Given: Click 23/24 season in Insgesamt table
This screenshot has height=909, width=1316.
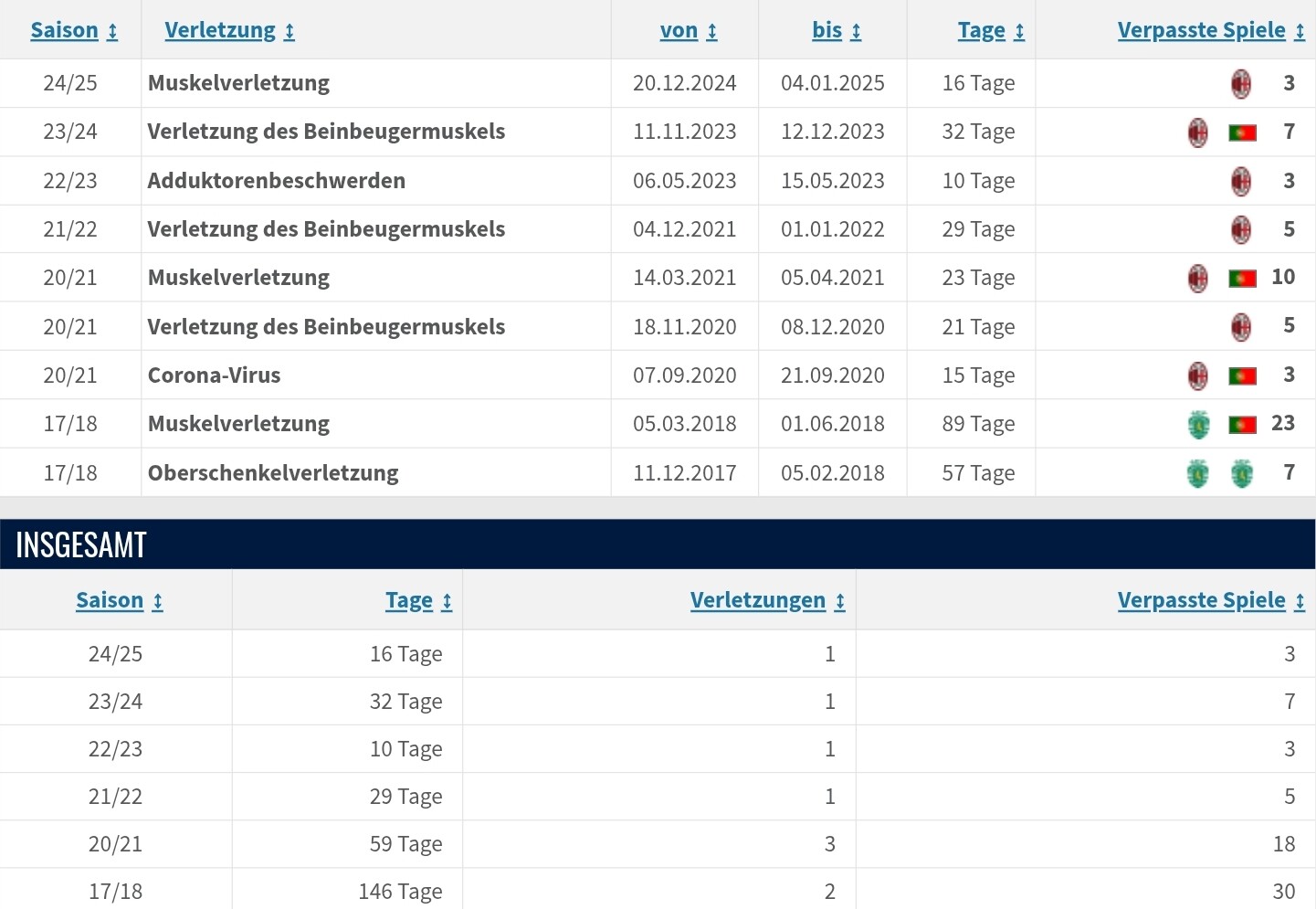Looking at the screenshot, I should coord(115,702).
